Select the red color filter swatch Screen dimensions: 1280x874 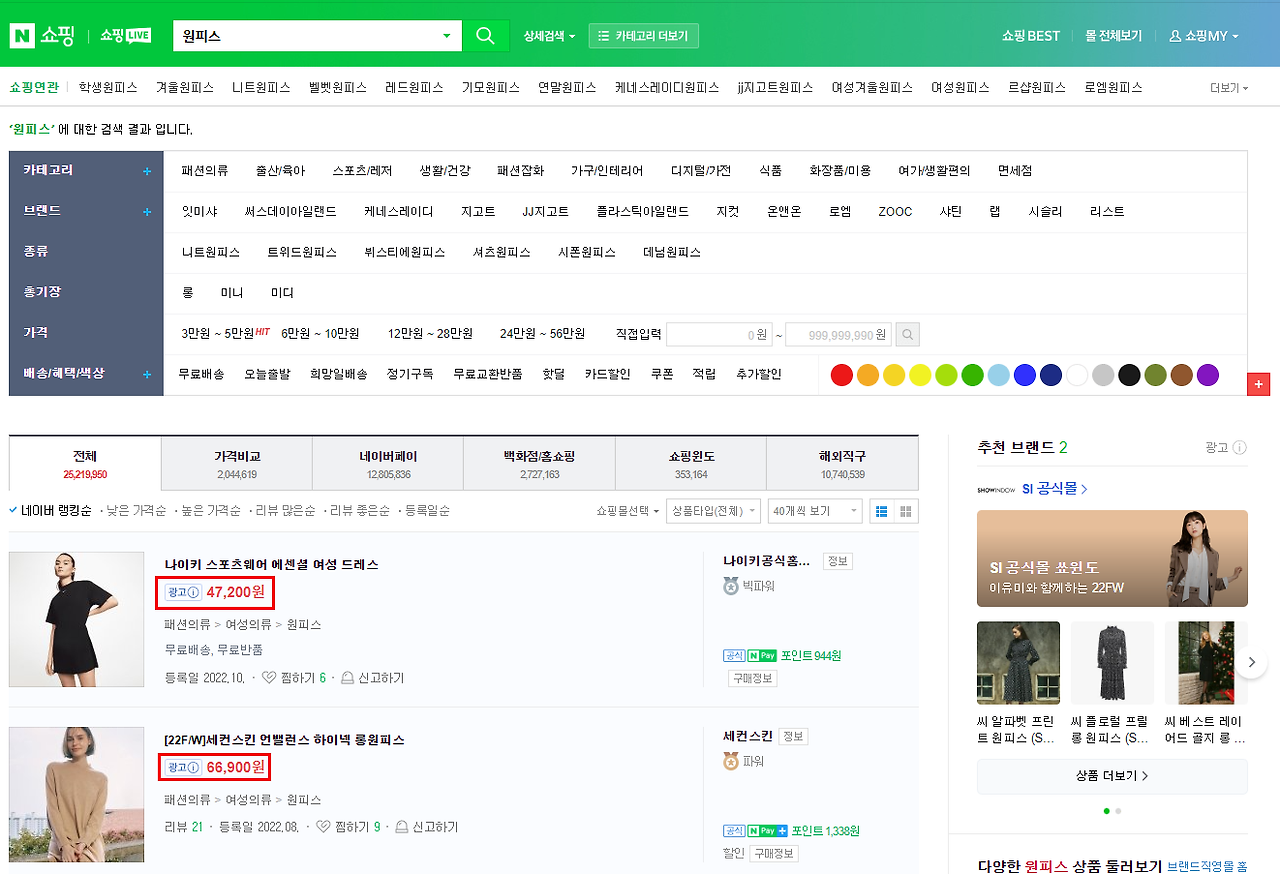(x=841, y=374)
